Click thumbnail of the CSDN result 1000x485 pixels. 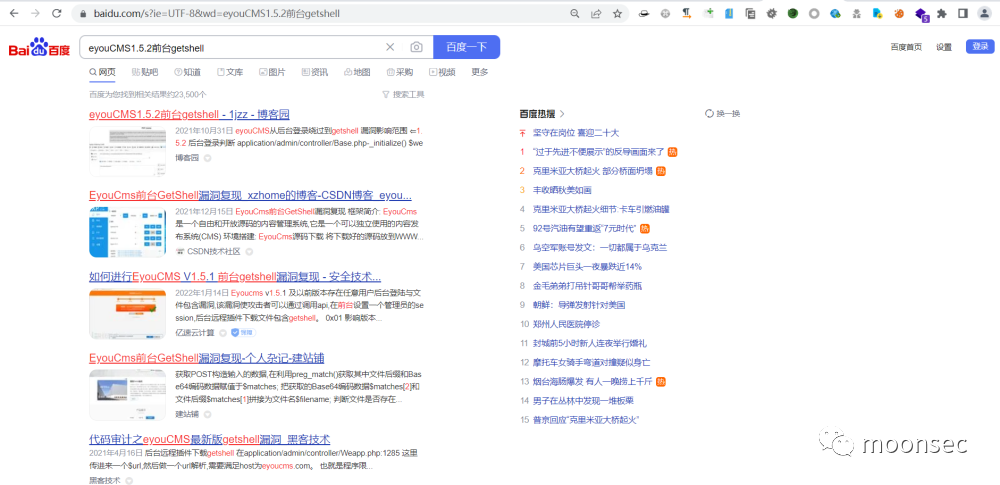pos(128,232)
